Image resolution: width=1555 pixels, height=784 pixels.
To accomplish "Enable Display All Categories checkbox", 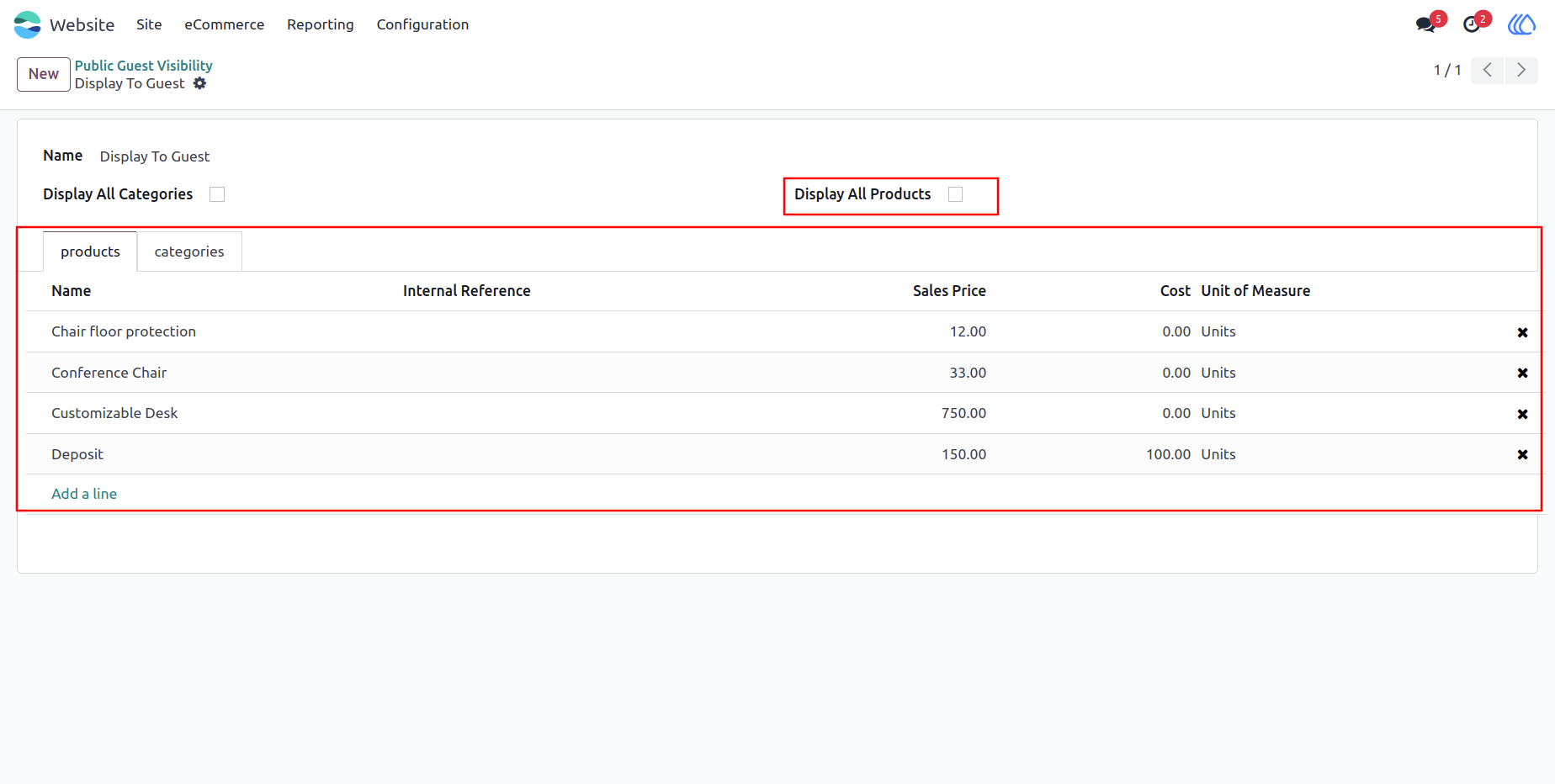I will [217, 194].
